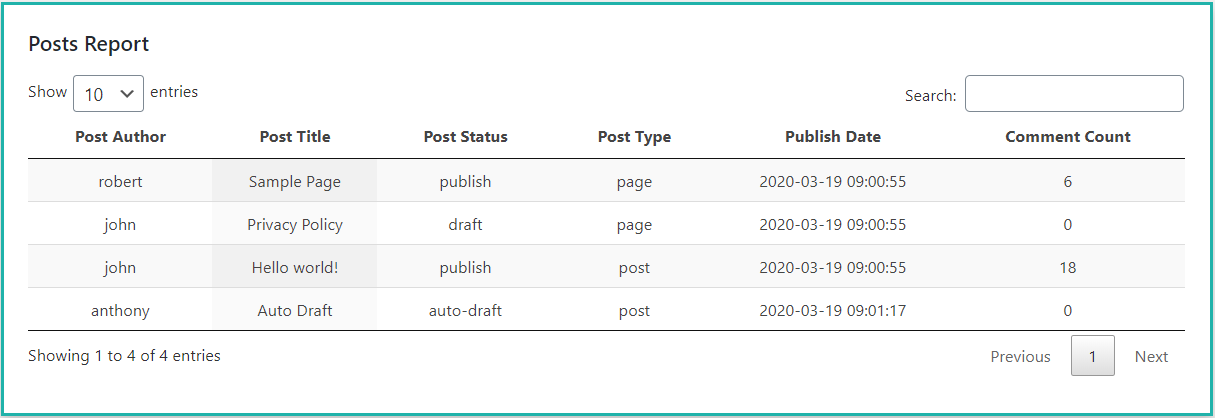Select the Privacy Policy title cell
1215x418 pixels.
295,224
